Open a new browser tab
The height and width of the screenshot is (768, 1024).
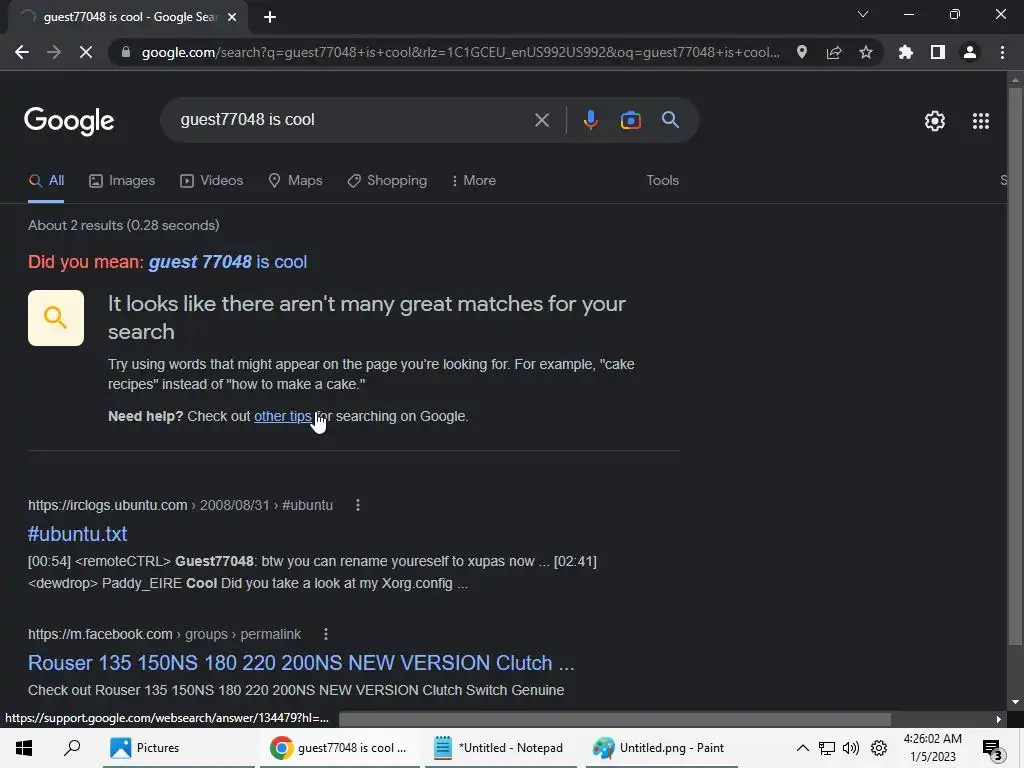(270, 17)
